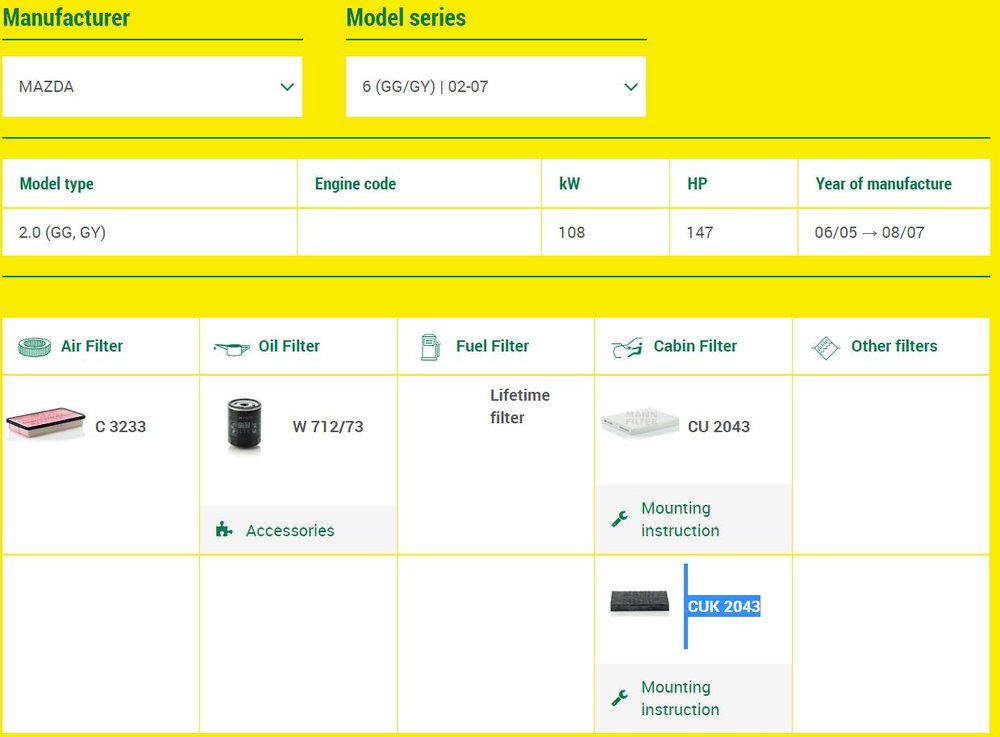The image size is (1000, 737).
Task: Click wrench icon under CUK 2043
Action: pos(620,698)
